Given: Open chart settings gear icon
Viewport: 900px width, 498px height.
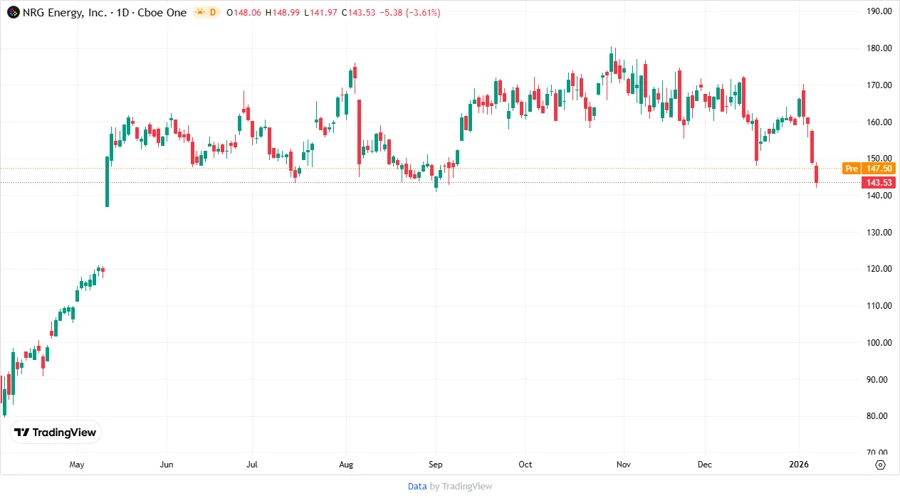Looking at the screenshot, I should pos(880,465).
